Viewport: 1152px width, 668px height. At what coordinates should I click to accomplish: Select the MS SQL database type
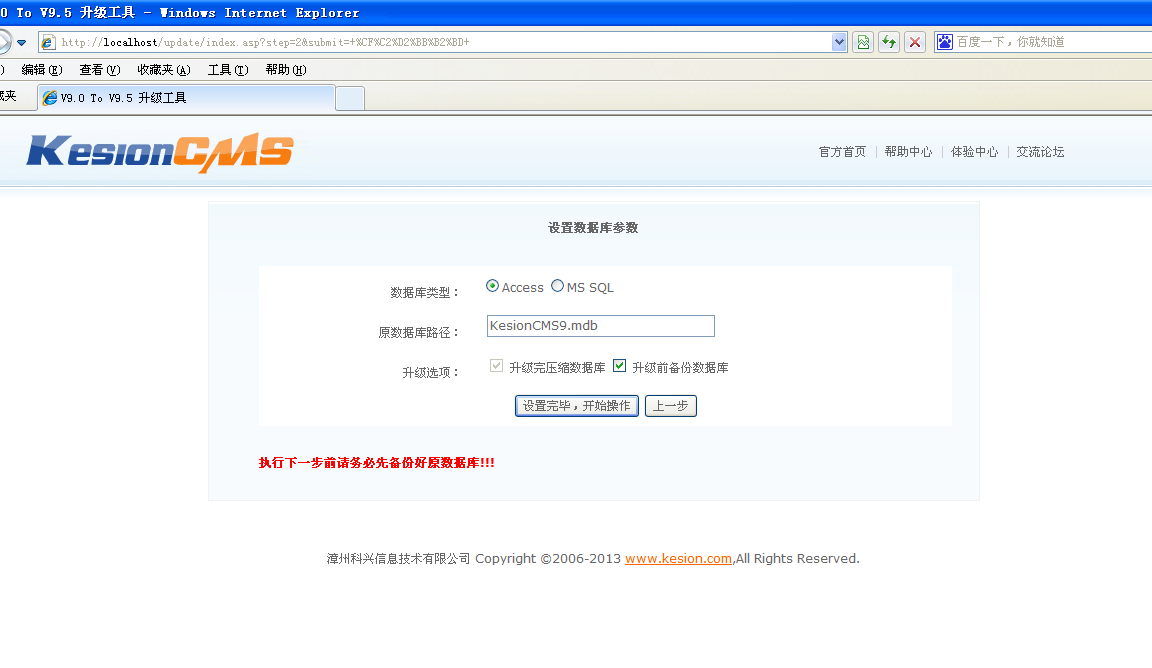pos(556,287)
